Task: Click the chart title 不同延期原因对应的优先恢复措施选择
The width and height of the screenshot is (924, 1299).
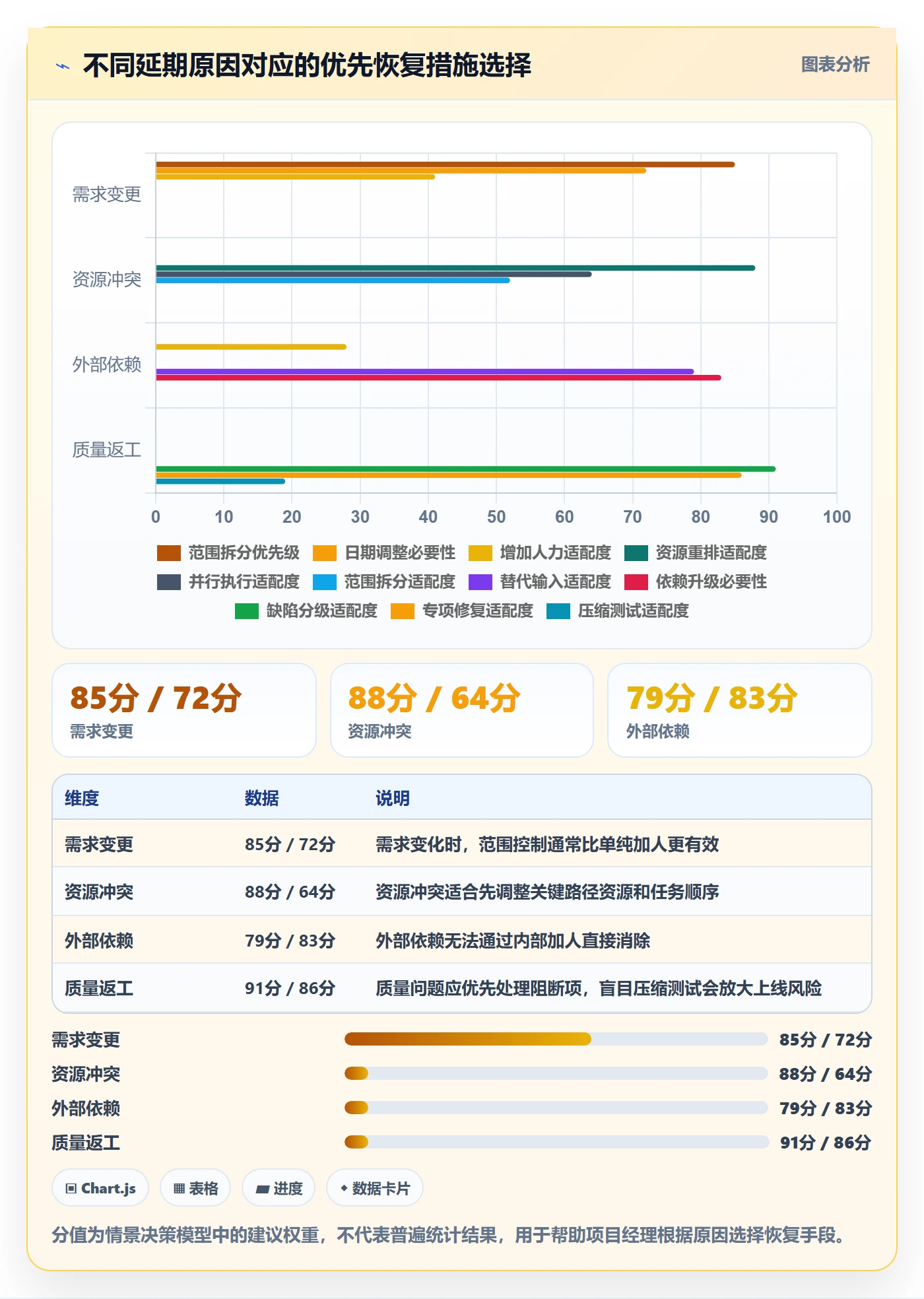Action: [x=307, y=65]
